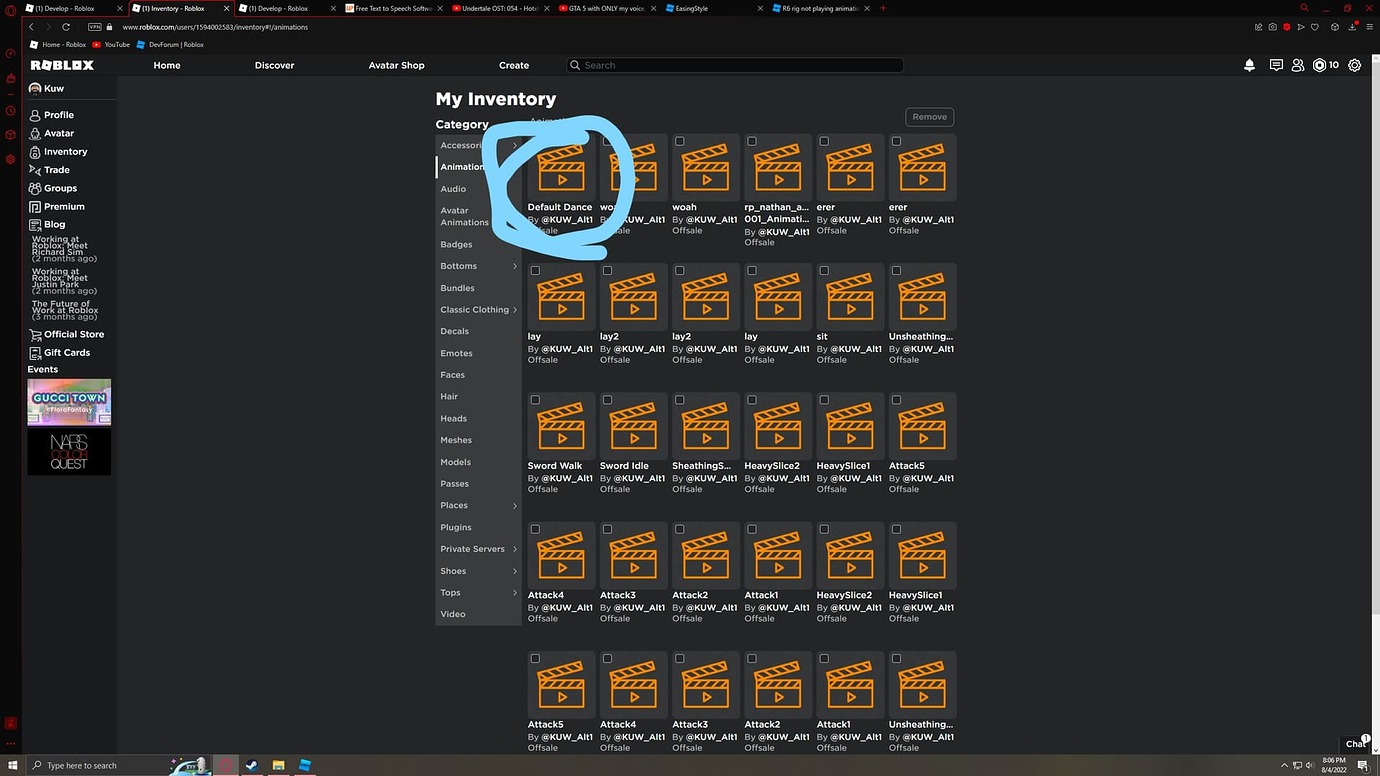Open the Profile icon in the sidebar

35,115
